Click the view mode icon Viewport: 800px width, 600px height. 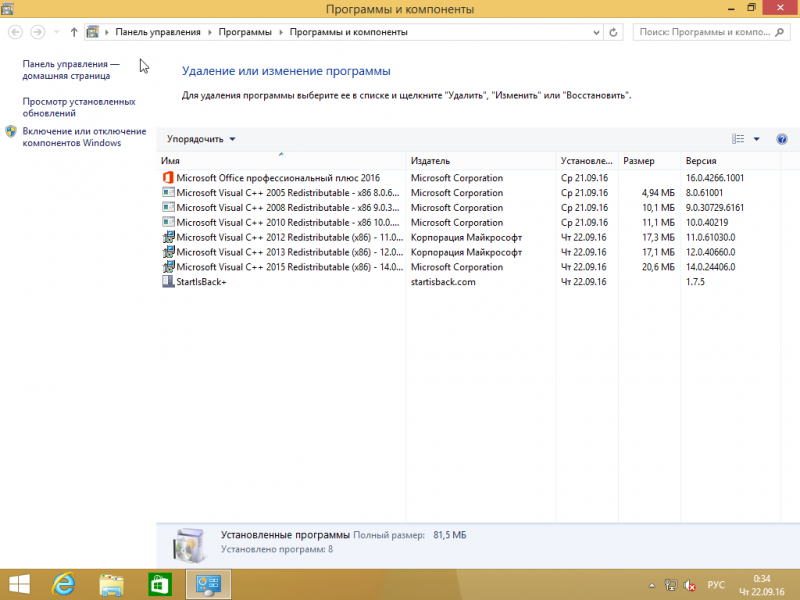point(738,139)
